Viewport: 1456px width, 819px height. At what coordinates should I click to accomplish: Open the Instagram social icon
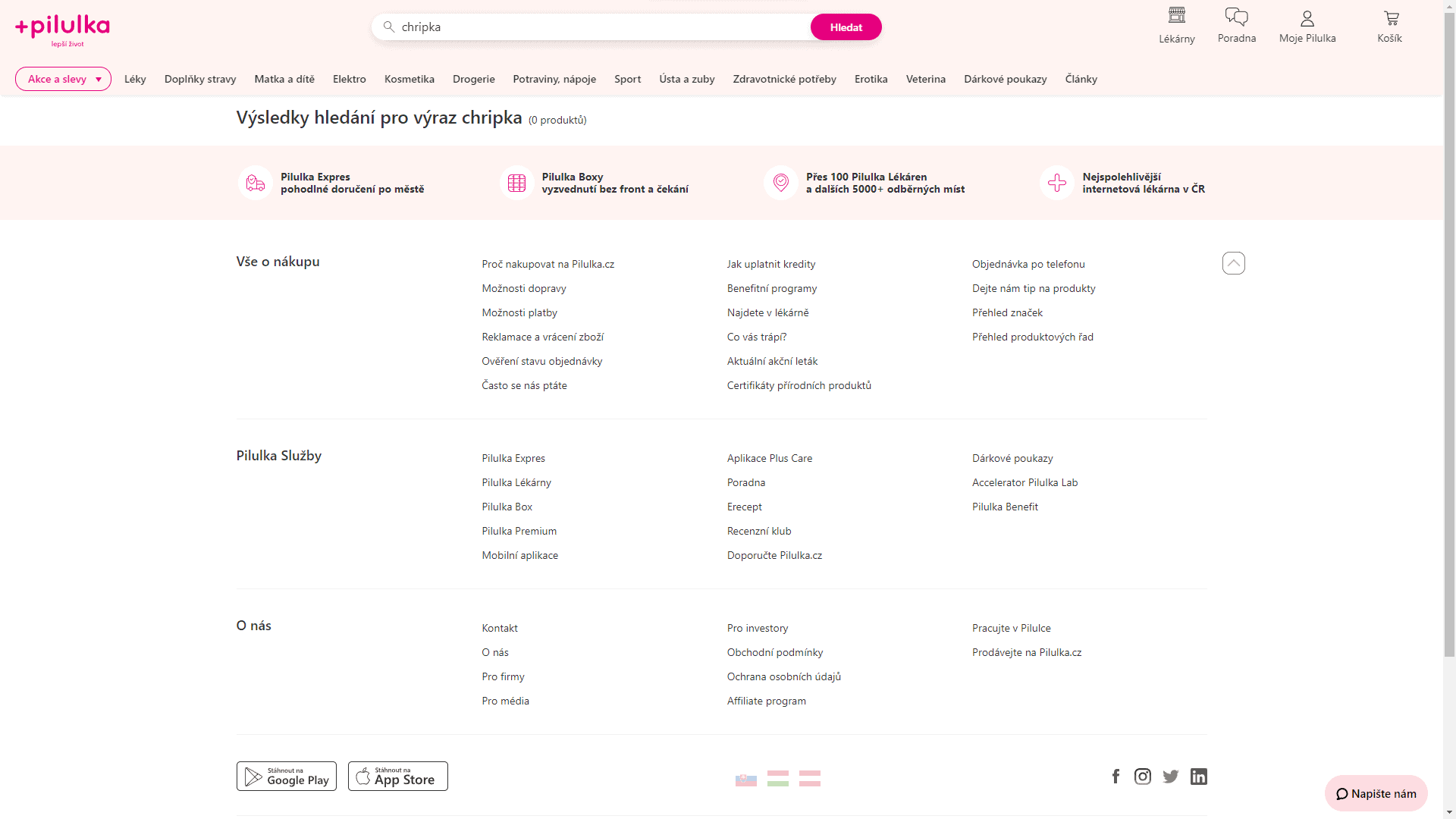pyautogui.click(x=1142, y=777)
